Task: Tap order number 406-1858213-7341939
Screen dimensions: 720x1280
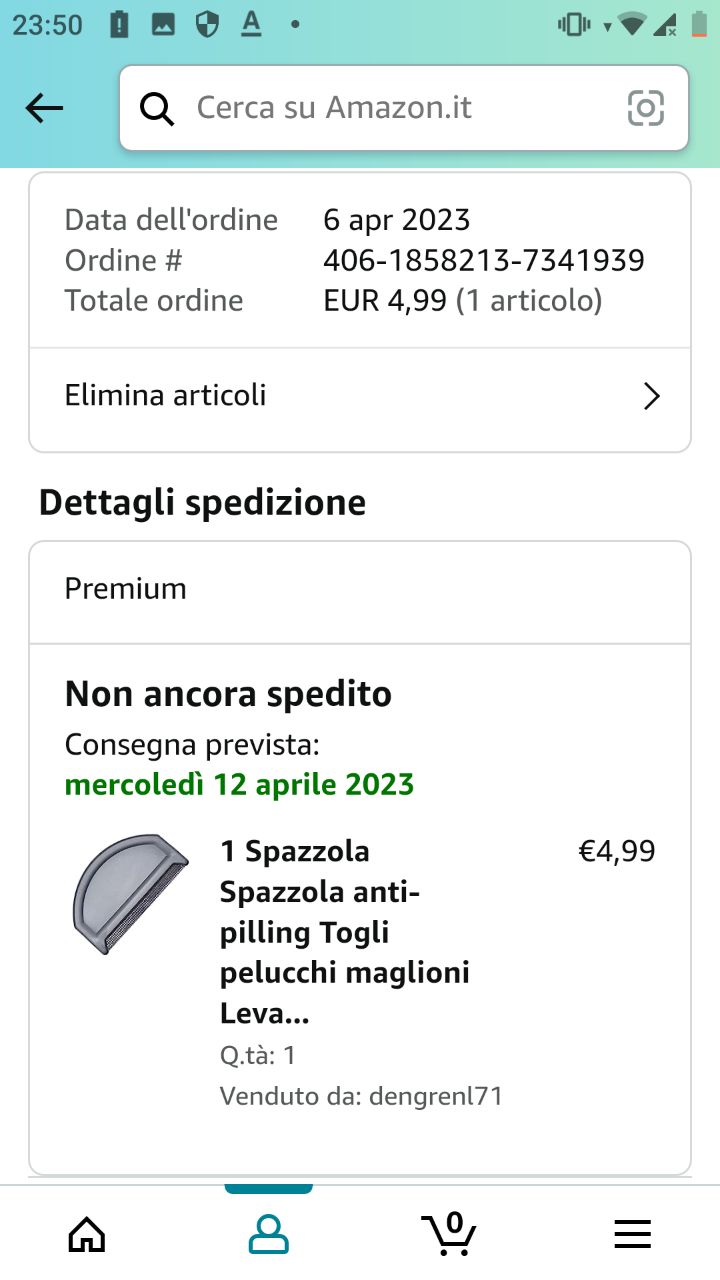Action: pos(484,261)
